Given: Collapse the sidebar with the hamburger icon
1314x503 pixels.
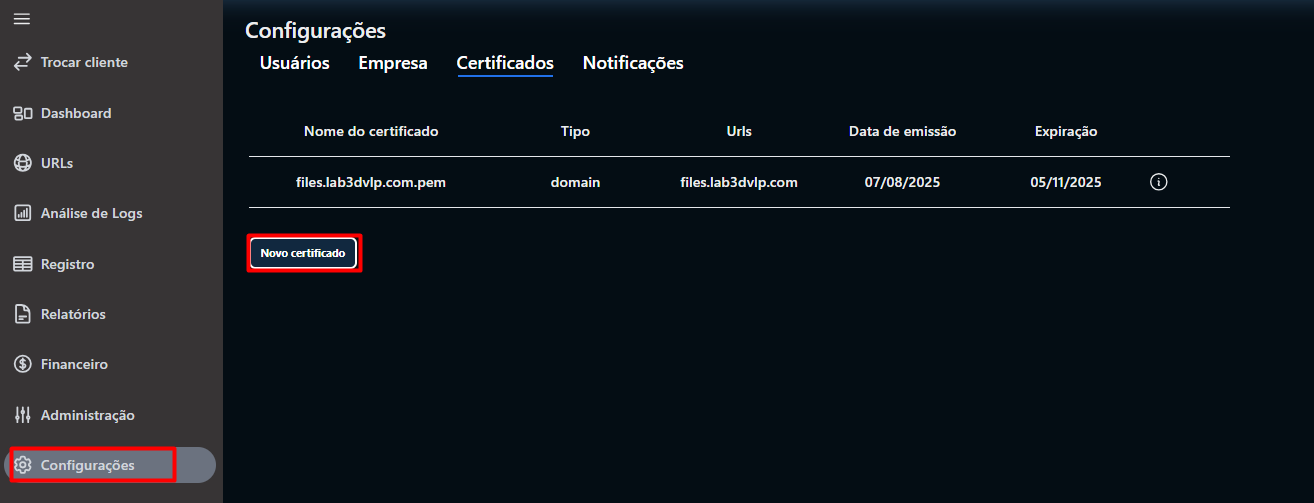Looking at the screenshot, I should coord(21,20).
